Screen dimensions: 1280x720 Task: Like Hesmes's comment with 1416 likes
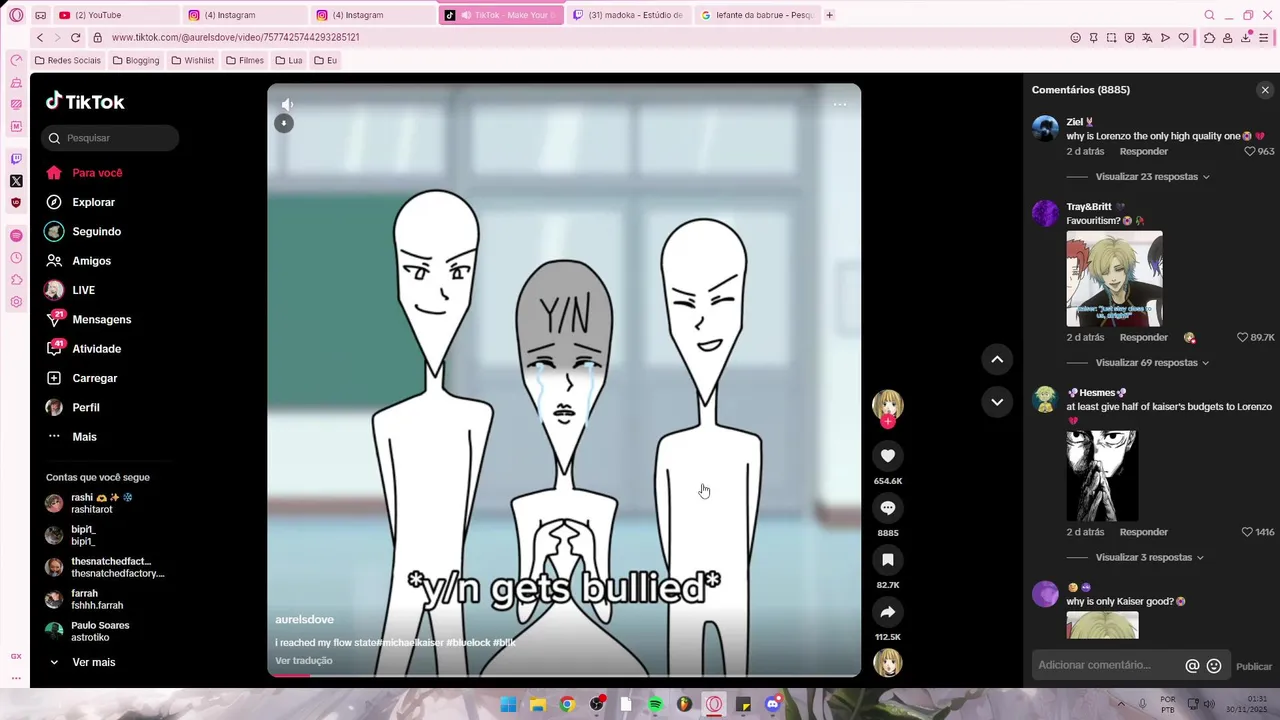[1247, 532]
